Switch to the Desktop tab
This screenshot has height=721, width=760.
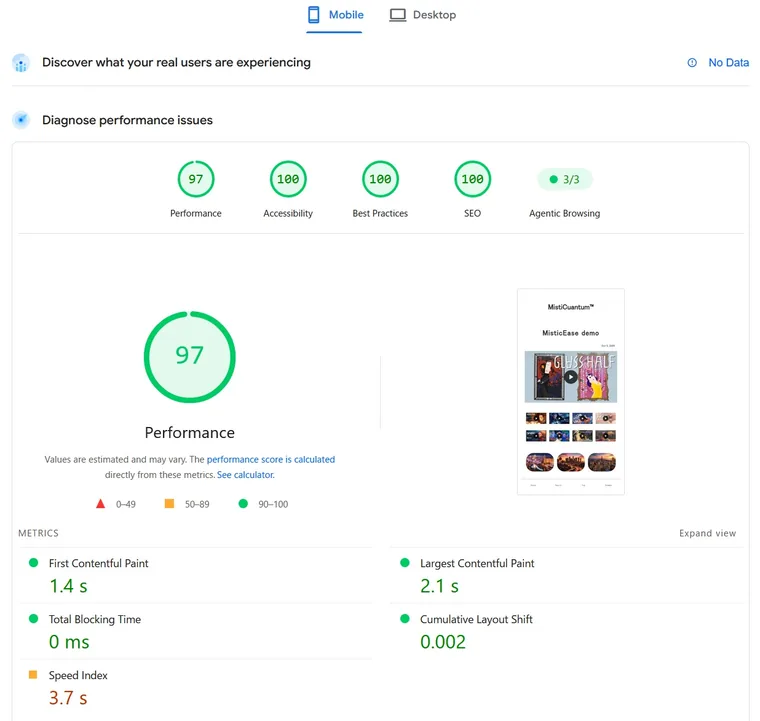tap(423, 16)
